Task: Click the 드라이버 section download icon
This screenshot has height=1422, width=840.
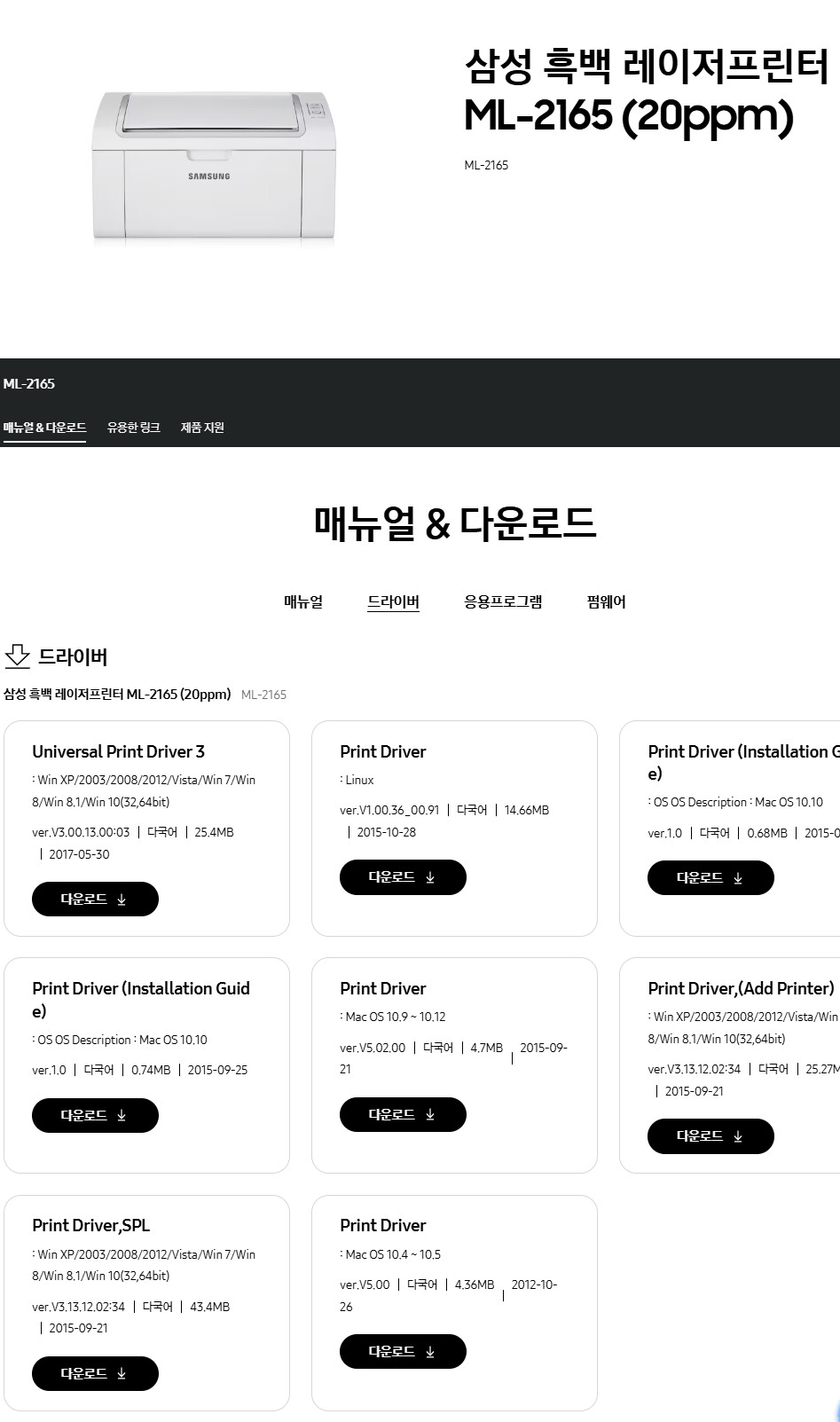Action: point(18,656)
